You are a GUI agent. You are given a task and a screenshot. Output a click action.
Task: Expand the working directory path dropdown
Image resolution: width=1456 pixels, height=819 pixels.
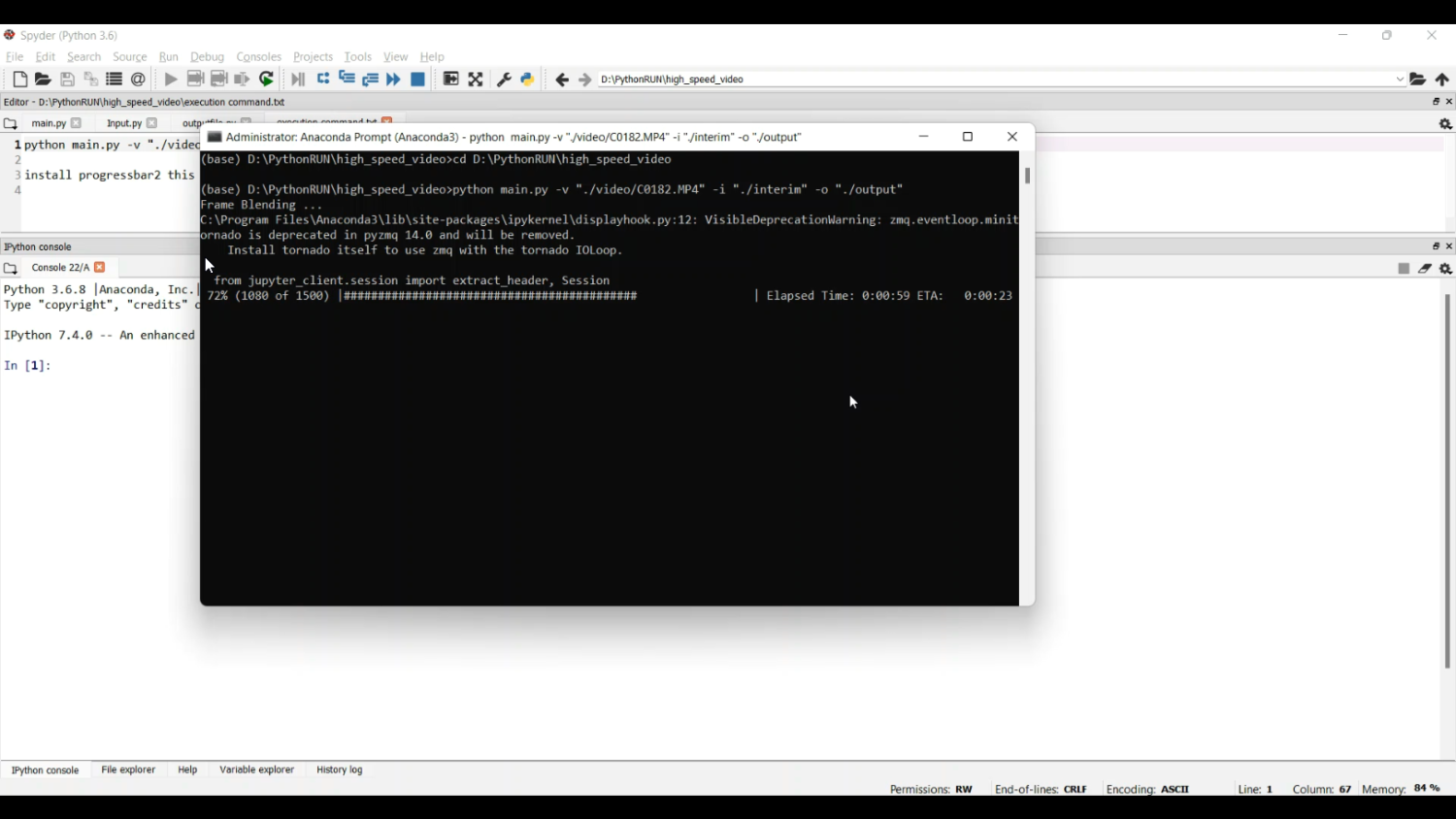[x=1400, y=80]
